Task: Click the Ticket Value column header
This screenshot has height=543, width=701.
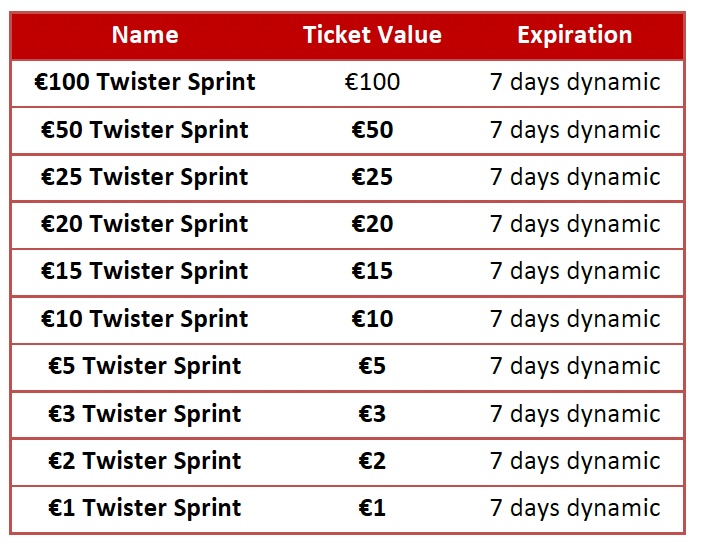Action: (372, 35)
